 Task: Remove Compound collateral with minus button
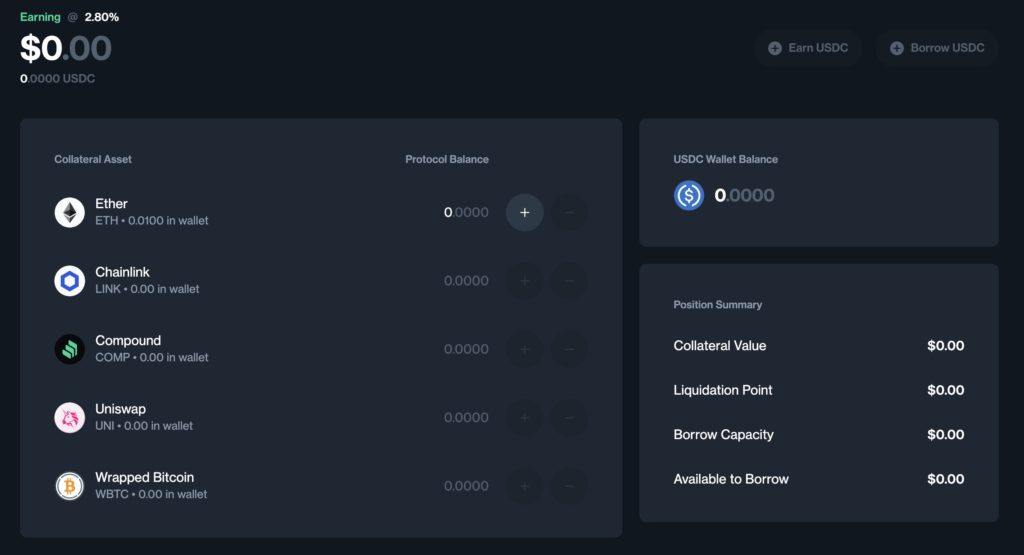569,349
